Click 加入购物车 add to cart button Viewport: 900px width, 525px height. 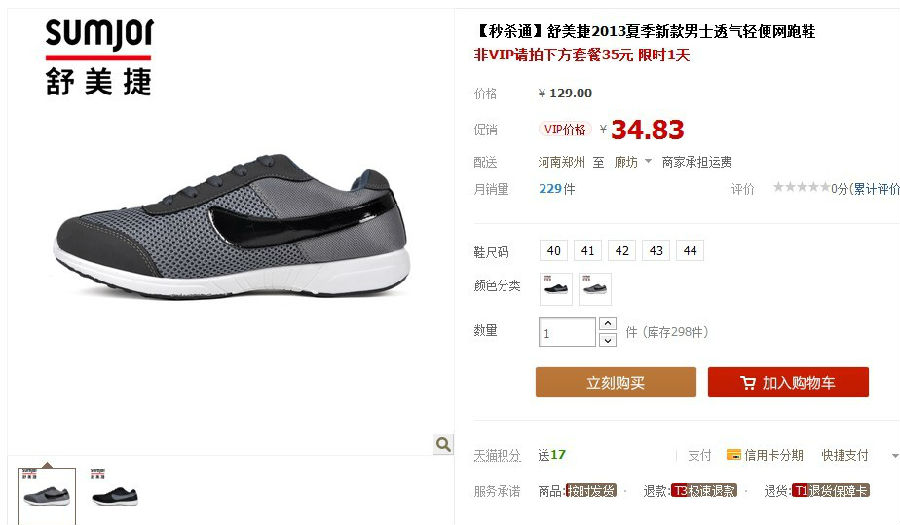coord(788,382)
